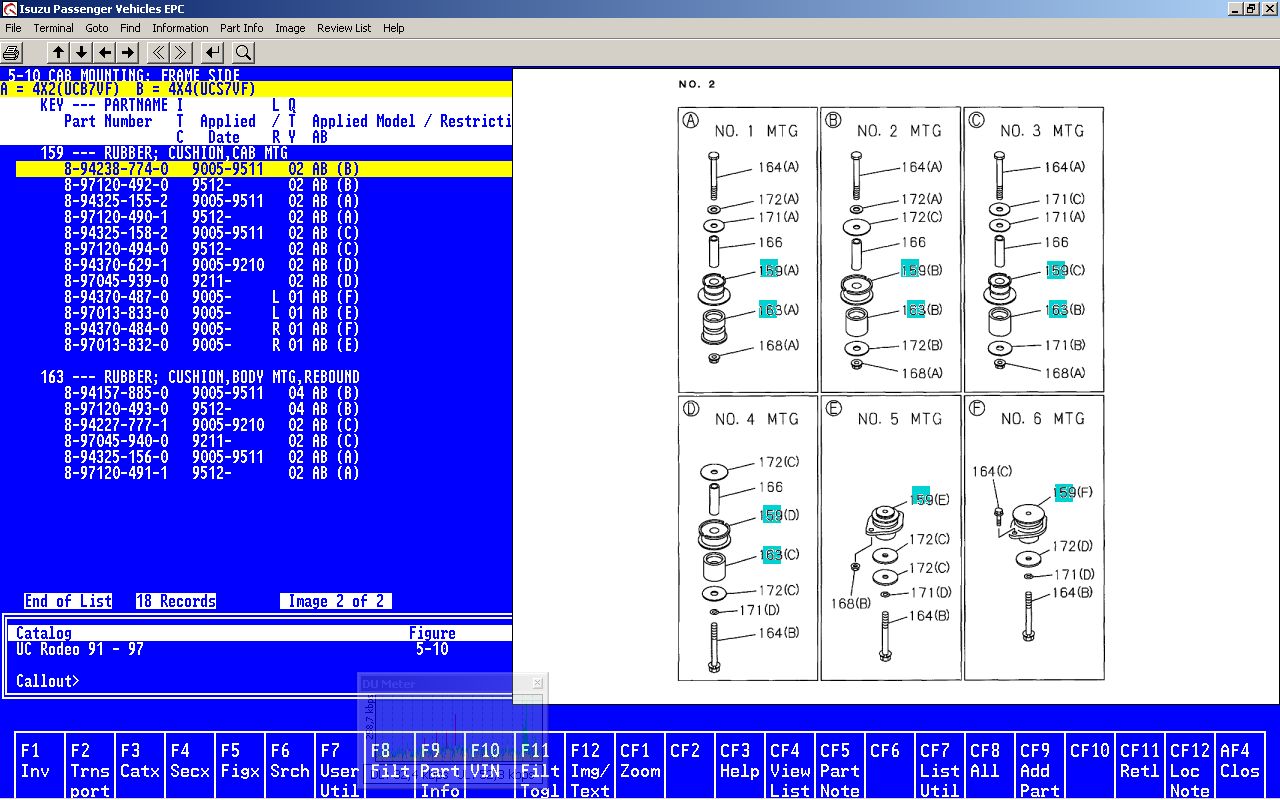
Task: Click the CF5 Part Note function button
Action: pos(840,766)
